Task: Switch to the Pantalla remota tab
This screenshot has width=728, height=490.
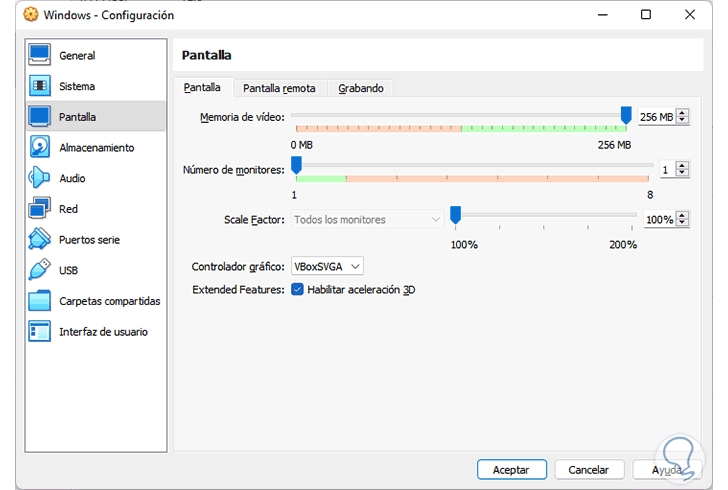Action: tap(279, 88)
